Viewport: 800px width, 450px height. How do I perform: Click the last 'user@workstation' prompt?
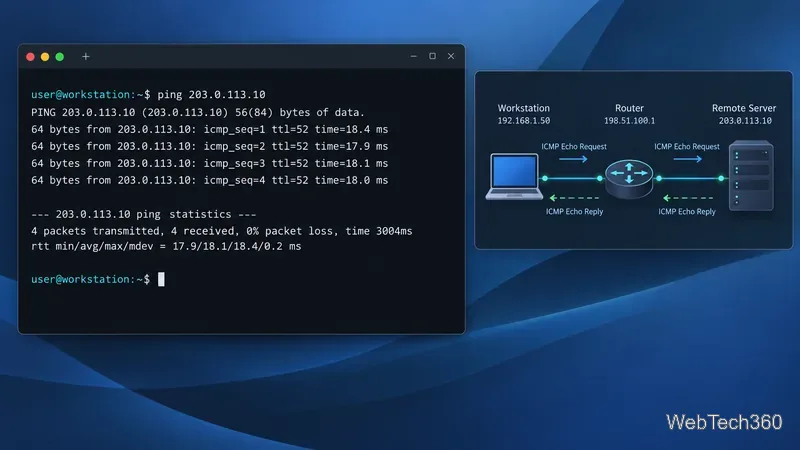[x=90, y=279]
